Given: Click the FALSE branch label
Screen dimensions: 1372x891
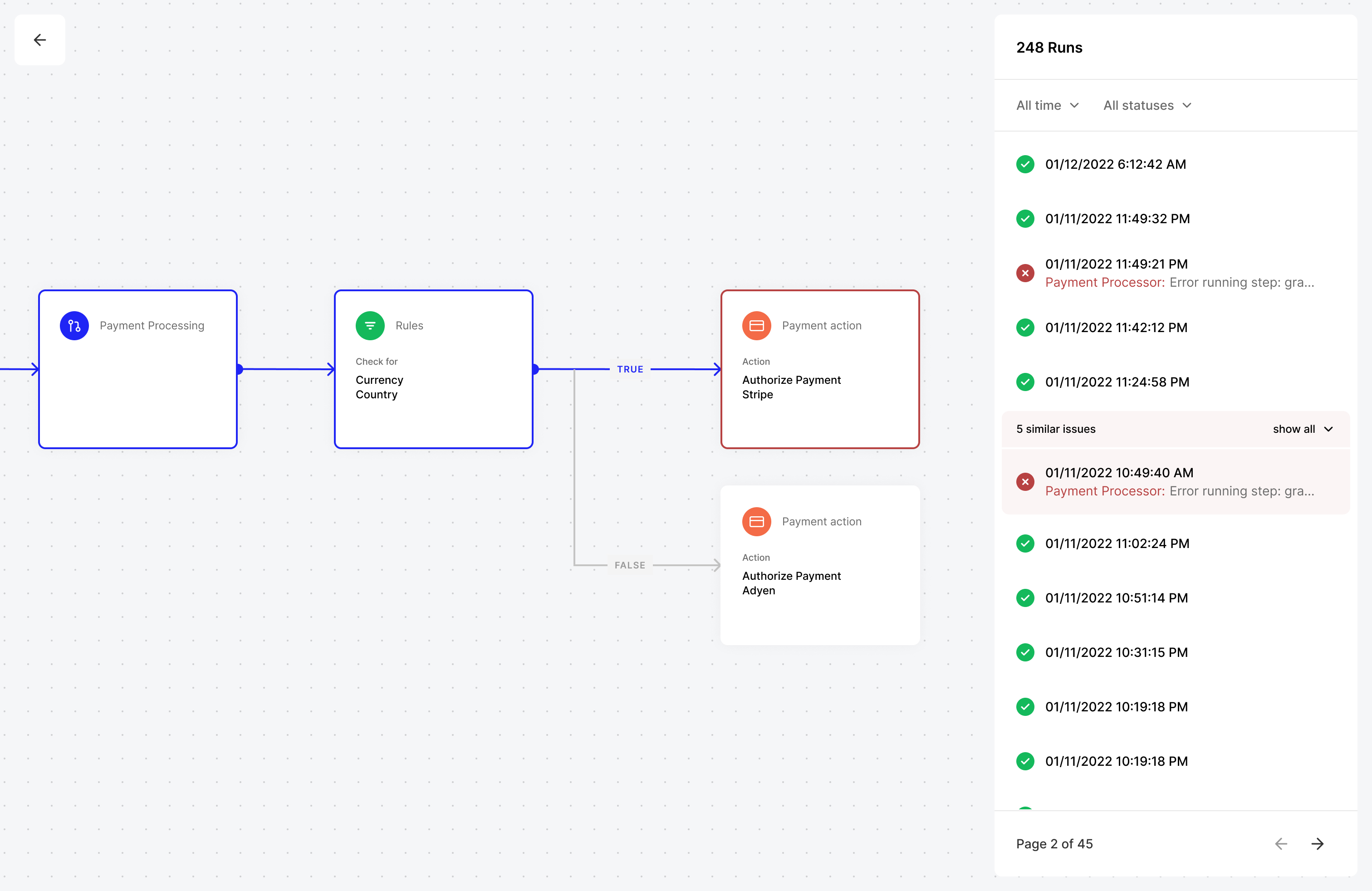Looking at the screenshot, I should tap(629, 565).
